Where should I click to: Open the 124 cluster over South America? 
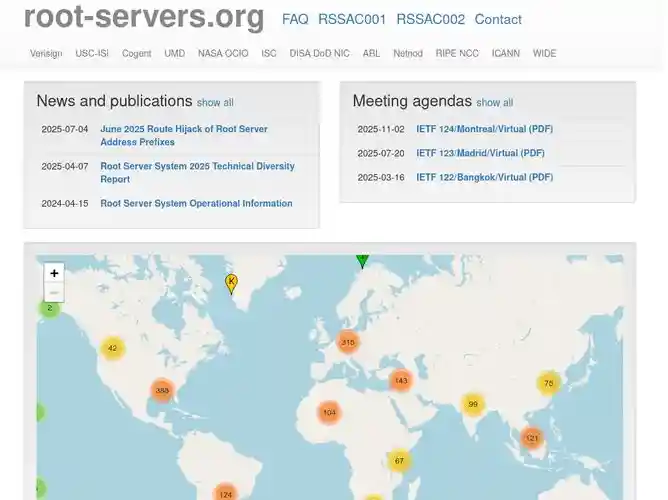(225, 494)
